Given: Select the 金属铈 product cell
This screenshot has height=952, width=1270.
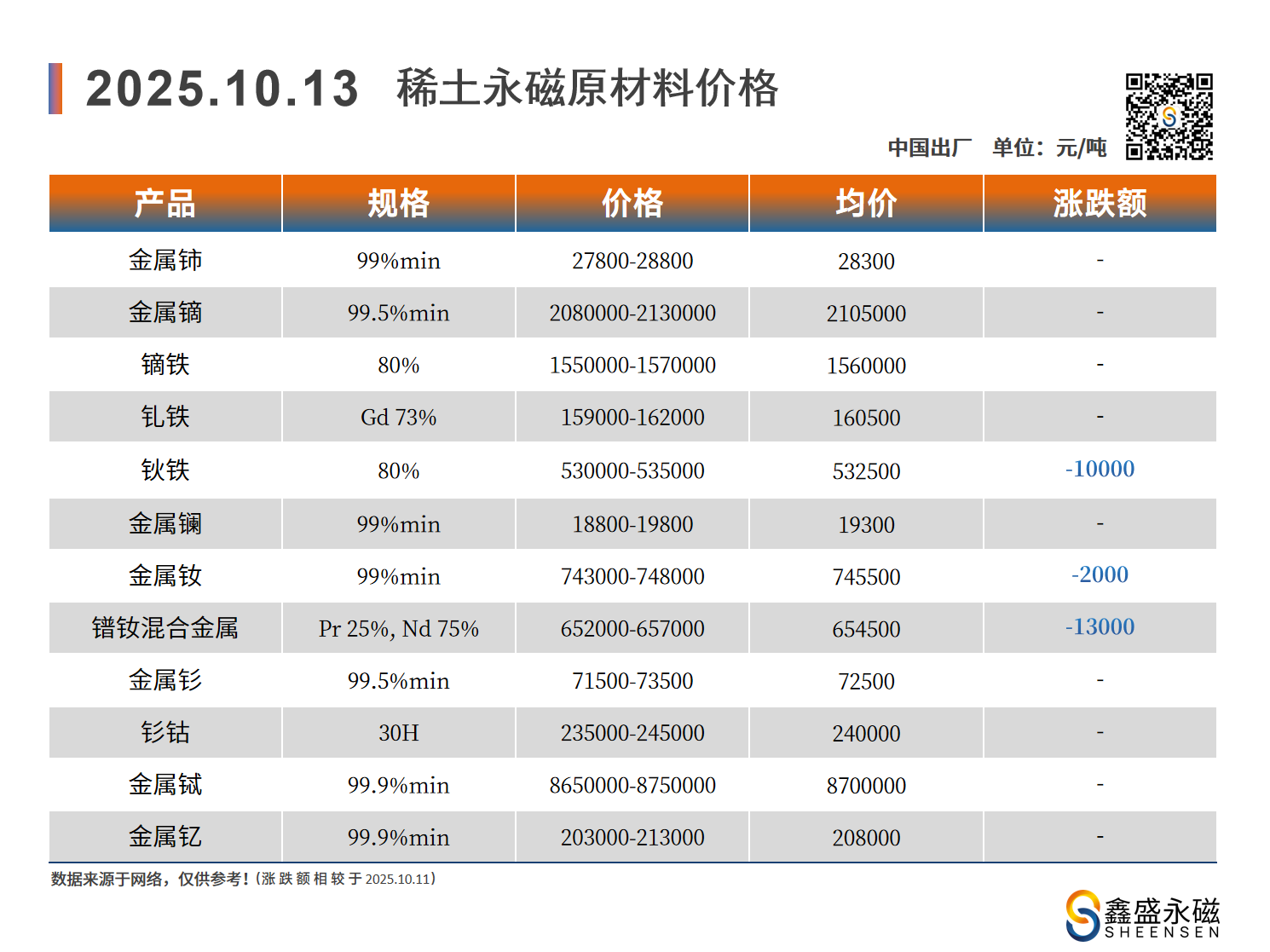Looking at the screenshot, I should (x=165, y=261).
